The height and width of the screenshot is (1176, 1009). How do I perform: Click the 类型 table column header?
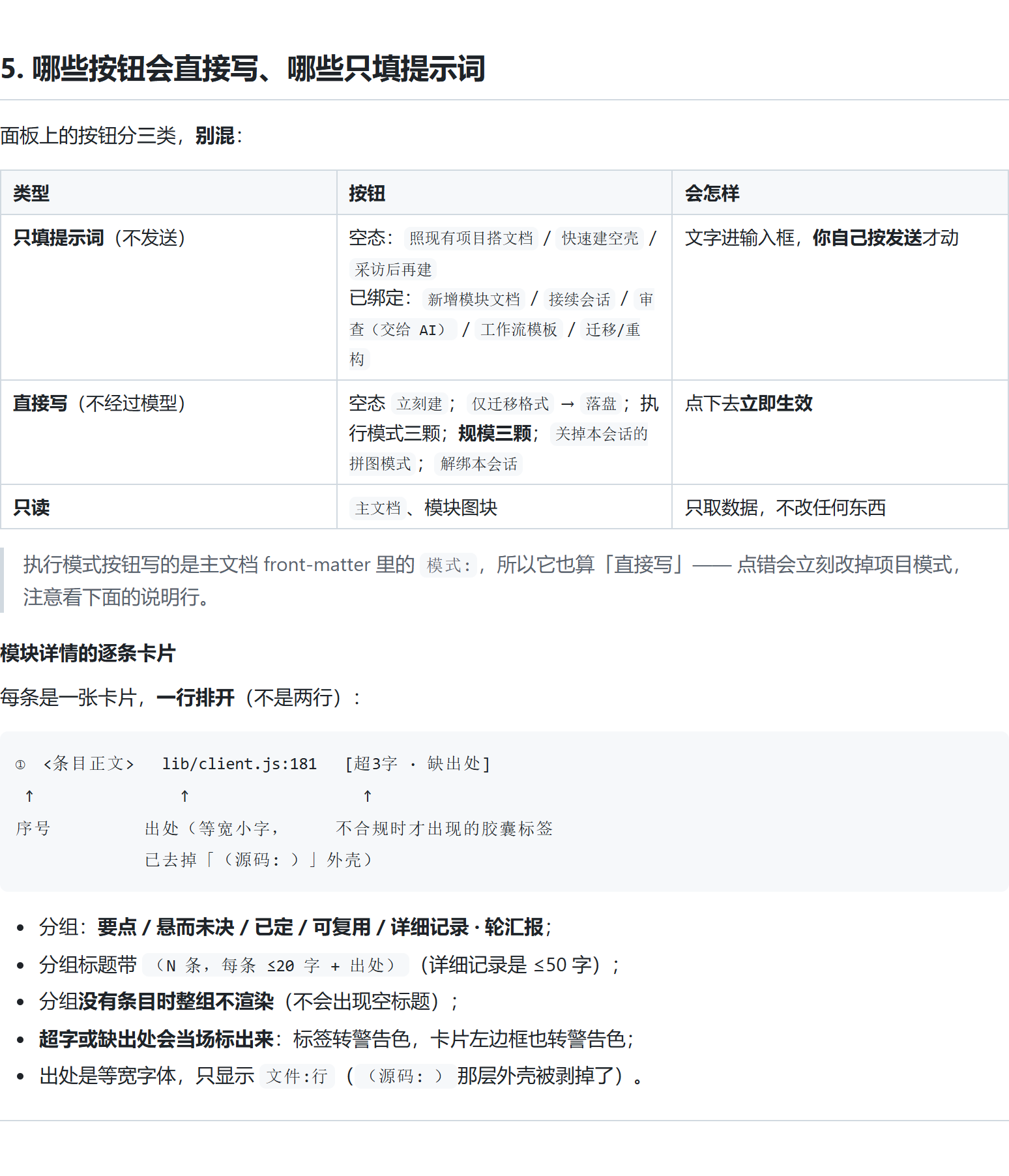click(31, 193)
